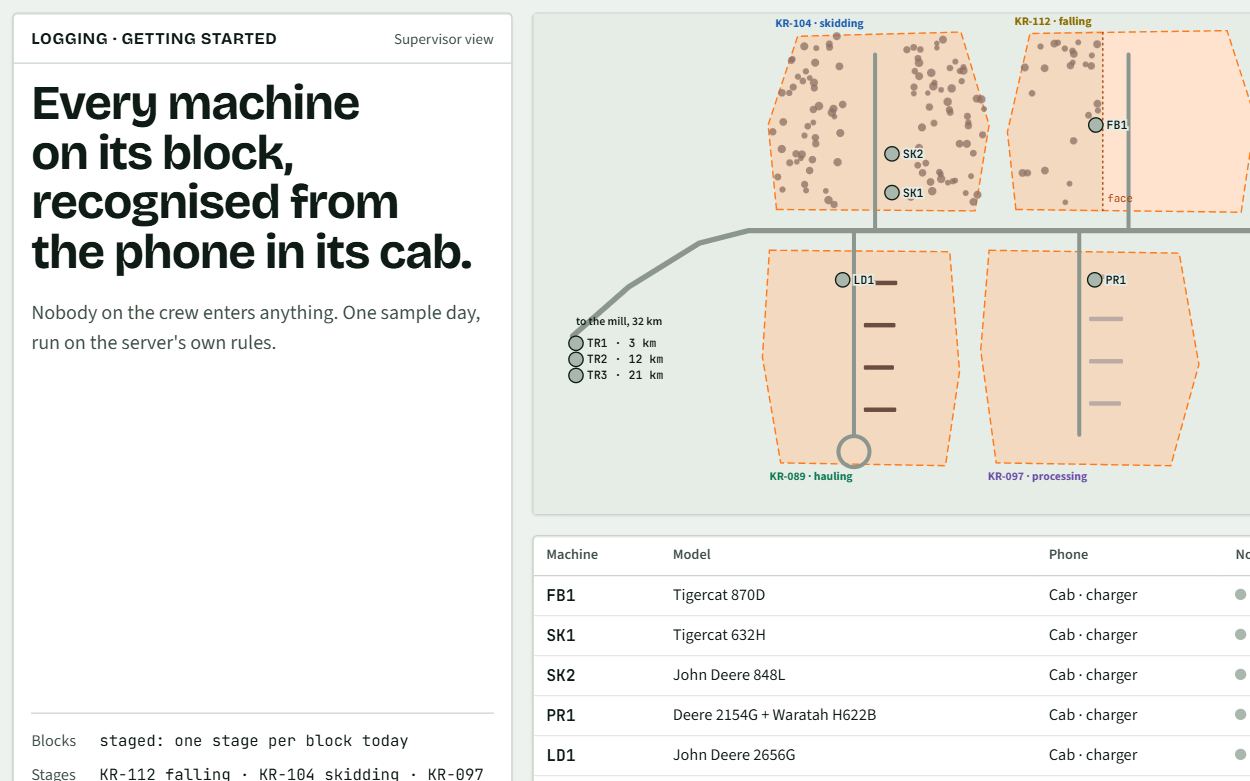The height and width of the screenshot is (781, 1250).
Task: Click the KR-097 processing block label
Action: pyautogui.click(x=1037, y=476)
